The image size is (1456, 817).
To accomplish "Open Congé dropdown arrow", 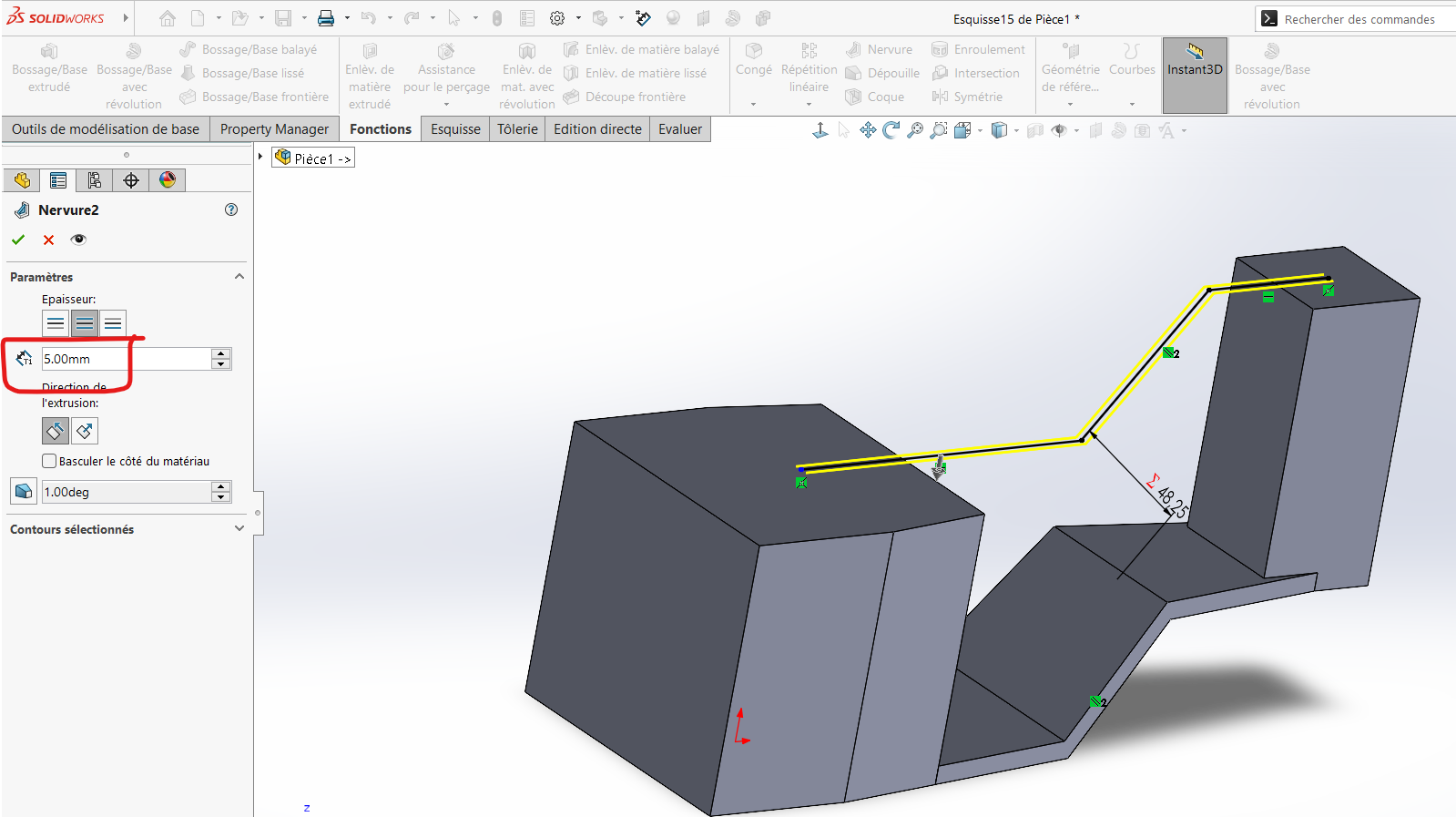I will pos(753,104).
